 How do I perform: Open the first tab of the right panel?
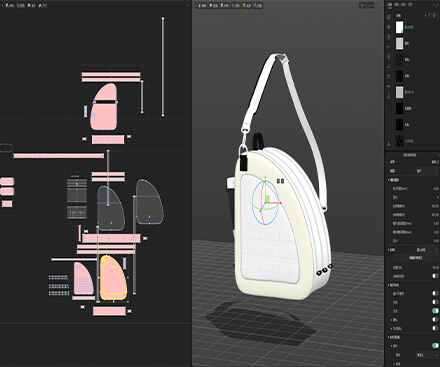point(390,5)
